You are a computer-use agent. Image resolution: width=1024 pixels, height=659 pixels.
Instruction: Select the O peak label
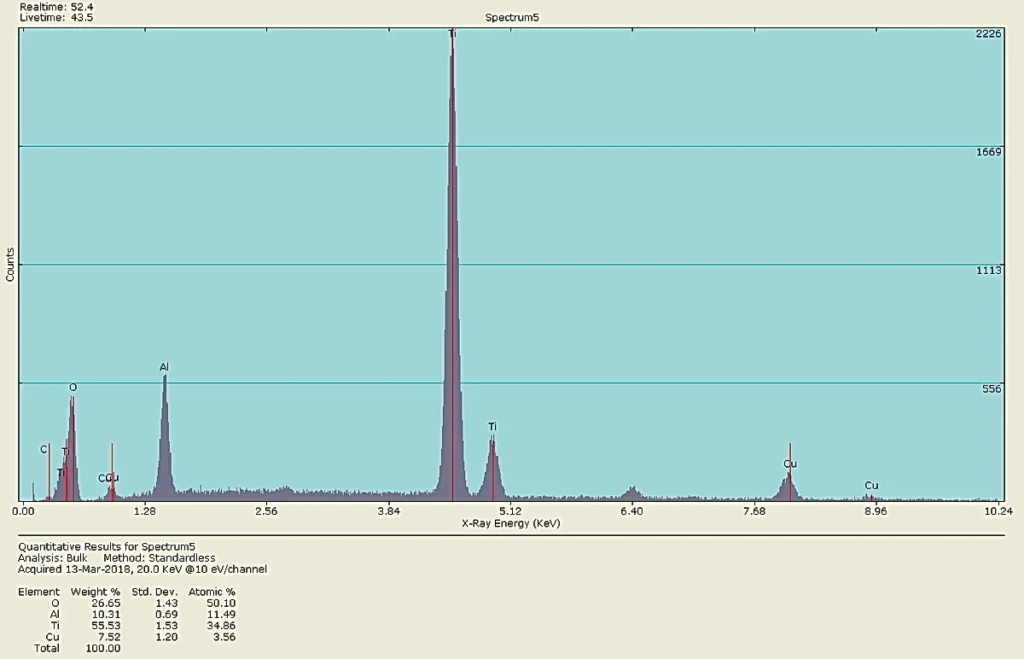tap(72, 387)
